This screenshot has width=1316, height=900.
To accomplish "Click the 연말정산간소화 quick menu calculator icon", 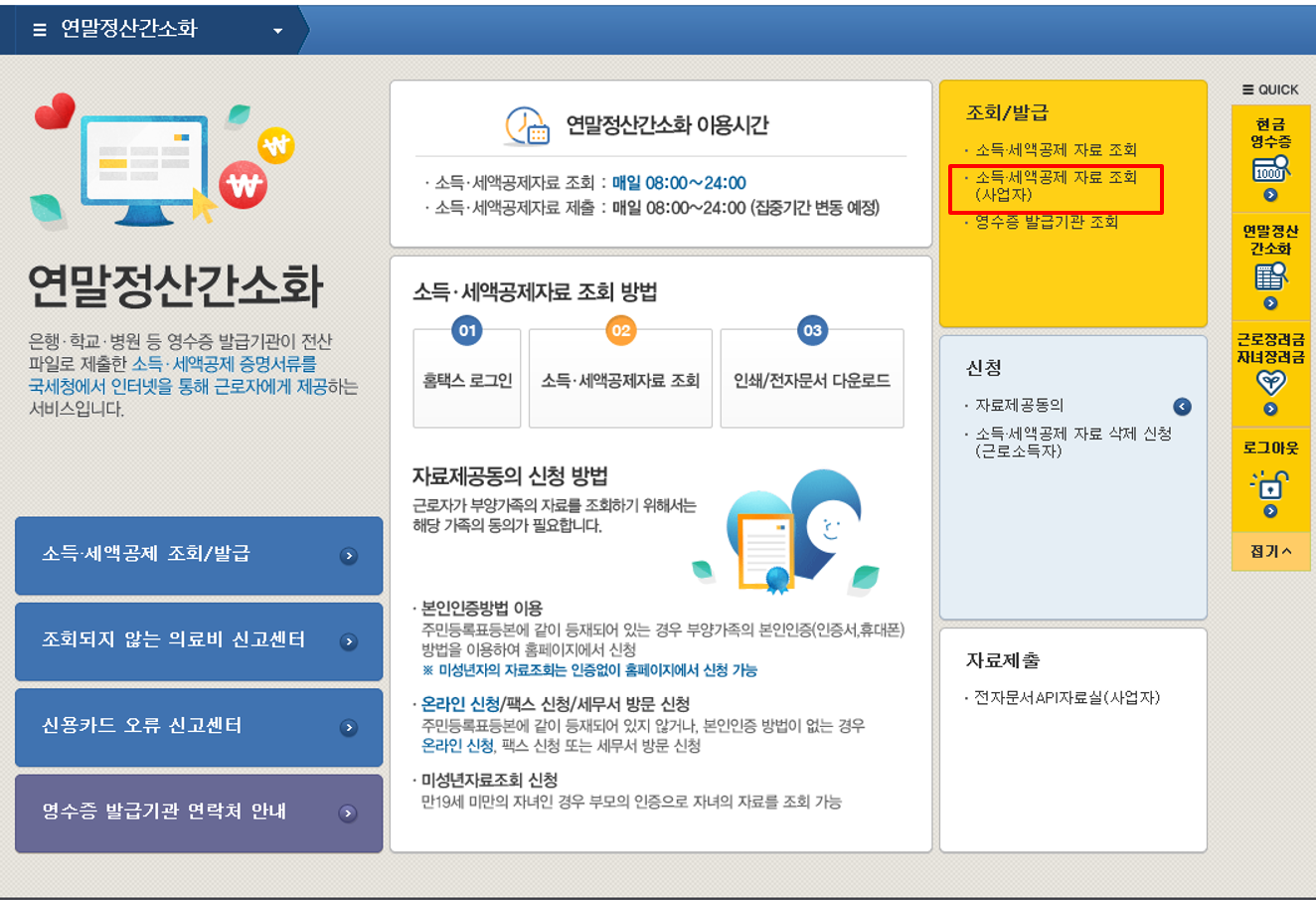I will (x=1270, y=275).
